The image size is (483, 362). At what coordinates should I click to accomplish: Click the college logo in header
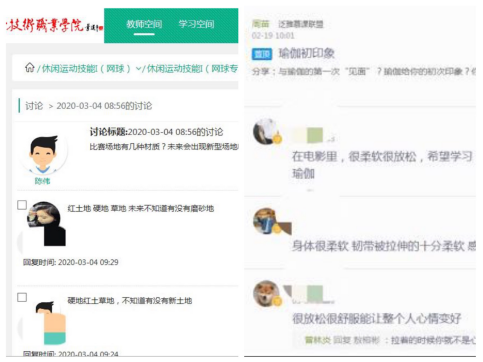[54, 25]
